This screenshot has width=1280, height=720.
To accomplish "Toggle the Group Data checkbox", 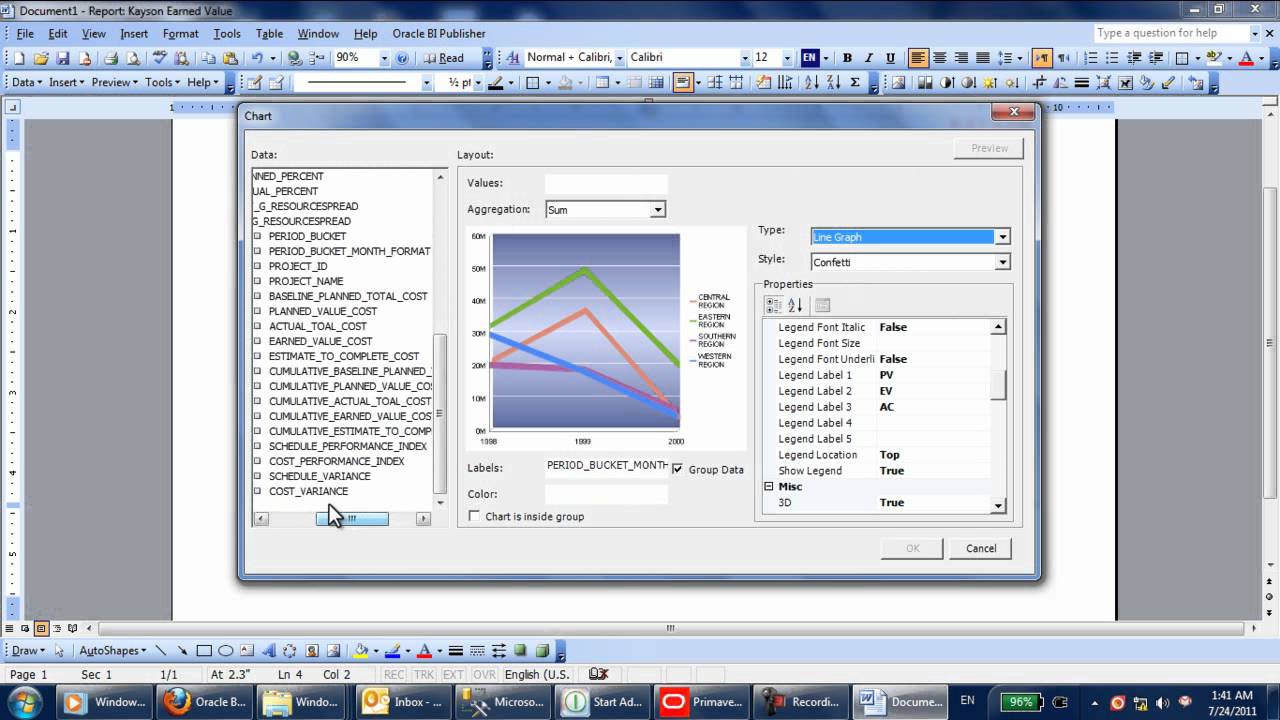I will tap(678, 469).
